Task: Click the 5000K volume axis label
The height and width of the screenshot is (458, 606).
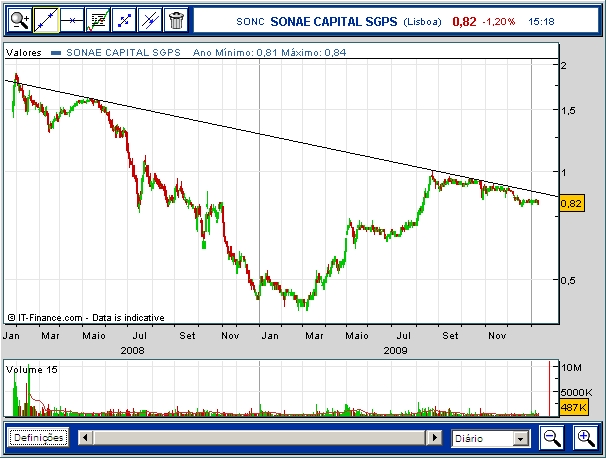Action: tap(576, 393)
